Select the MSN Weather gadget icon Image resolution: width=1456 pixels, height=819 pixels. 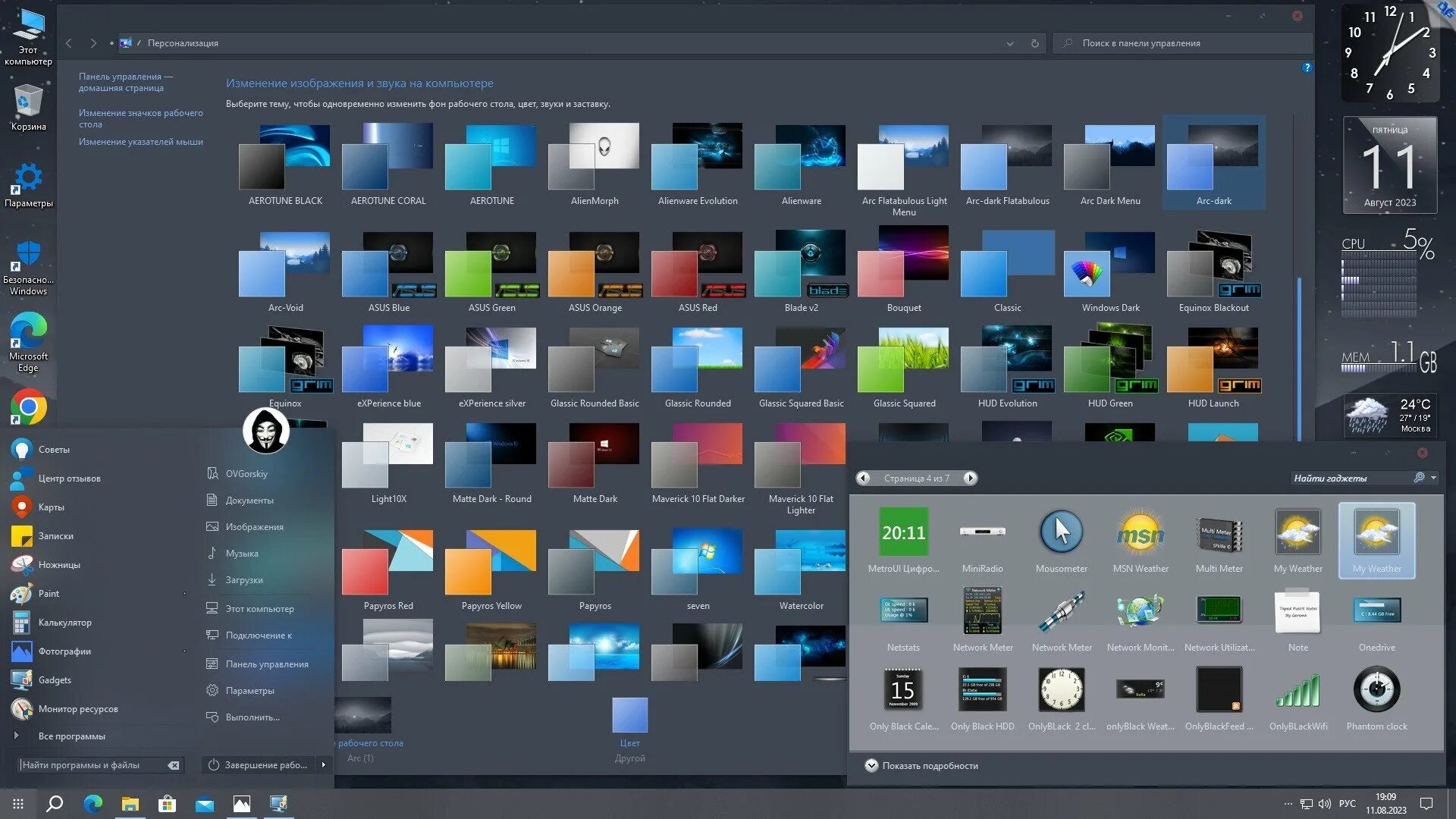click(1140, 534)
